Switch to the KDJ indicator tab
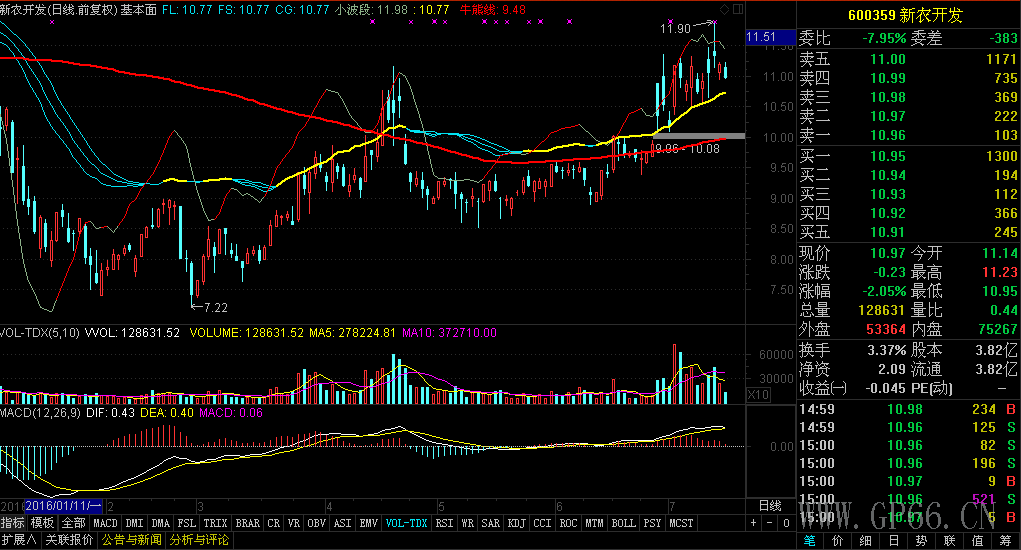The height and width of the screenshot is (550, 1021). [516, 523]
